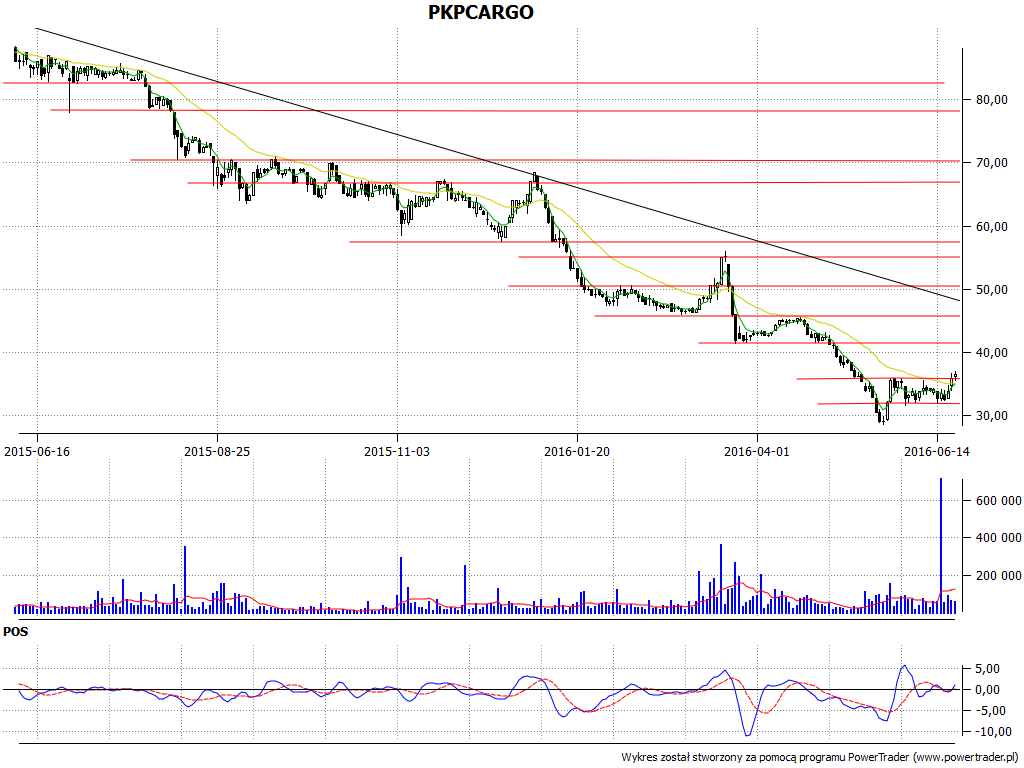This screenshot has width=1024, height=768.
Task: Click the PowerTrader credit text
Action: pos(821,758)
